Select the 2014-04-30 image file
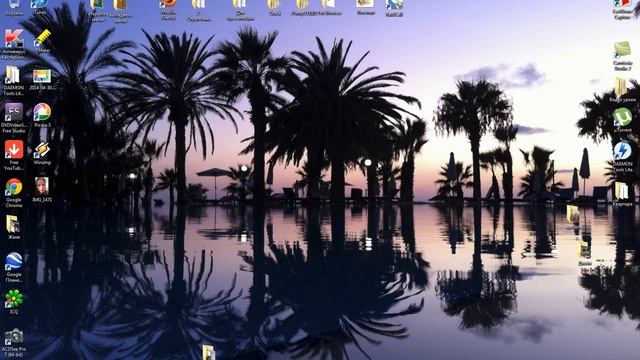 point(42,79)
